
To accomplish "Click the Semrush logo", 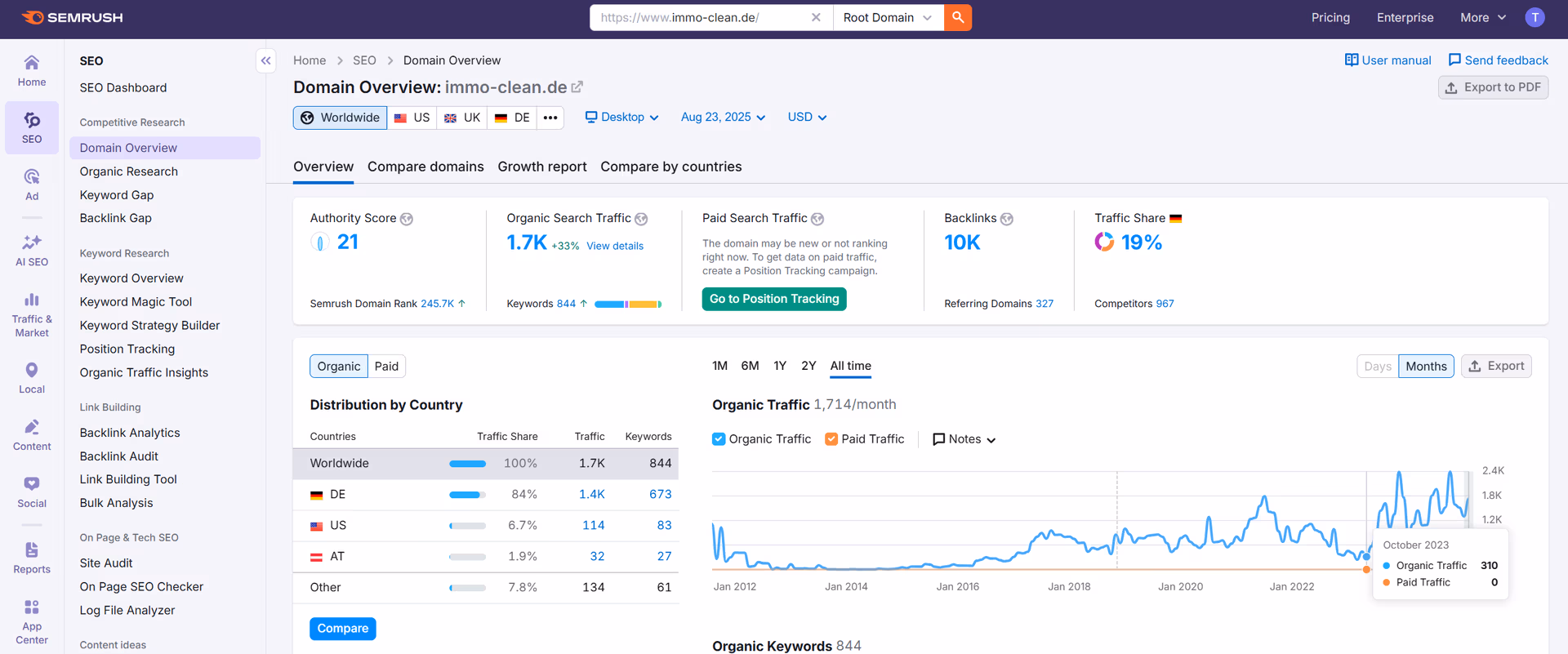I will click(x=72, y=17).
